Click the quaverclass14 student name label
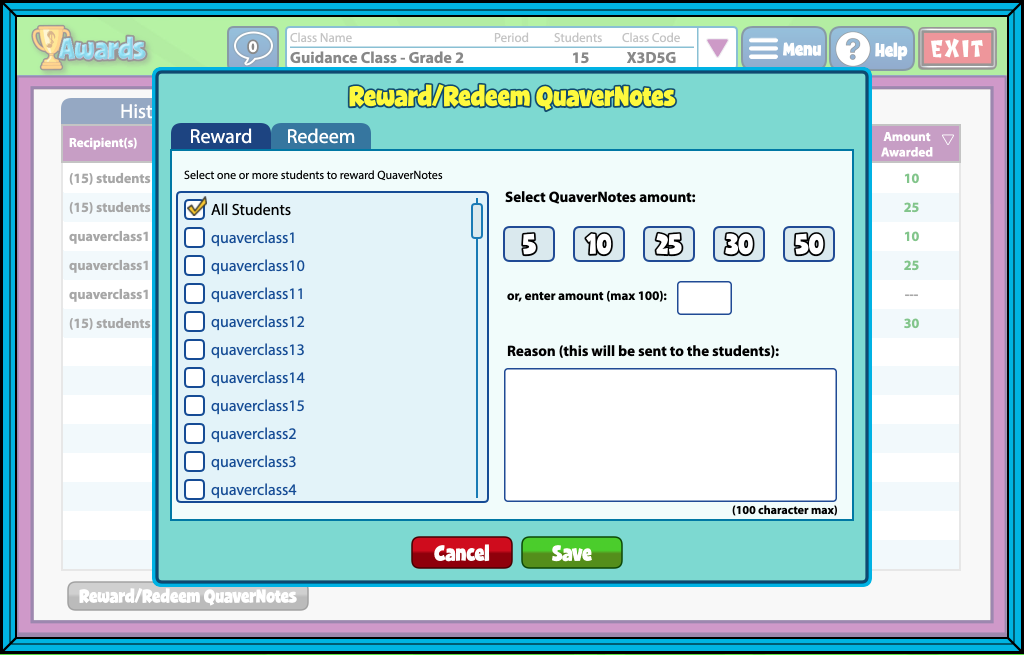Image resolution: width=1024 pixels, height=655 pixels. click(258, 378)
